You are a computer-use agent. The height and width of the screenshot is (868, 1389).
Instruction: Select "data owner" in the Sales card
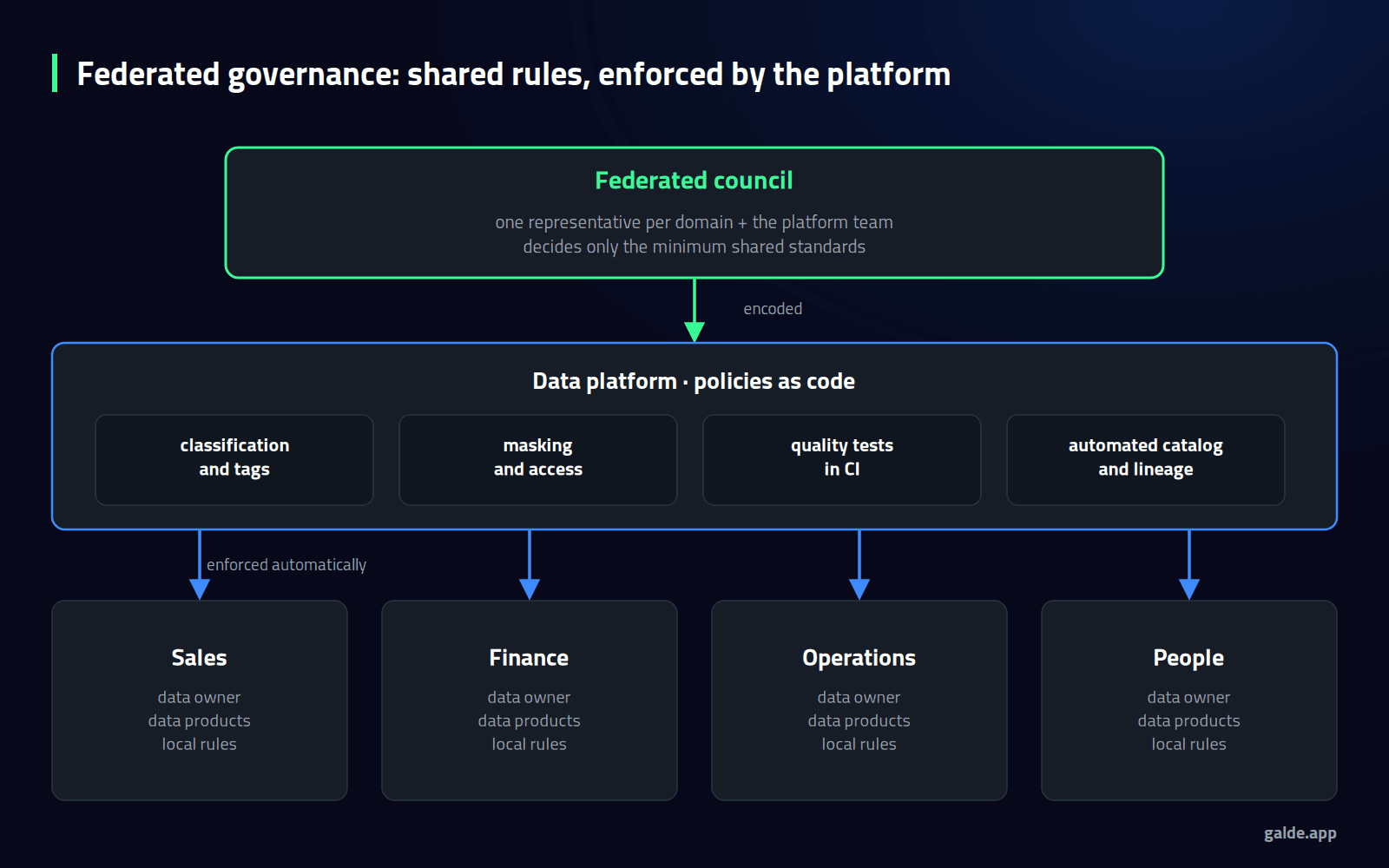coord(199,697)
